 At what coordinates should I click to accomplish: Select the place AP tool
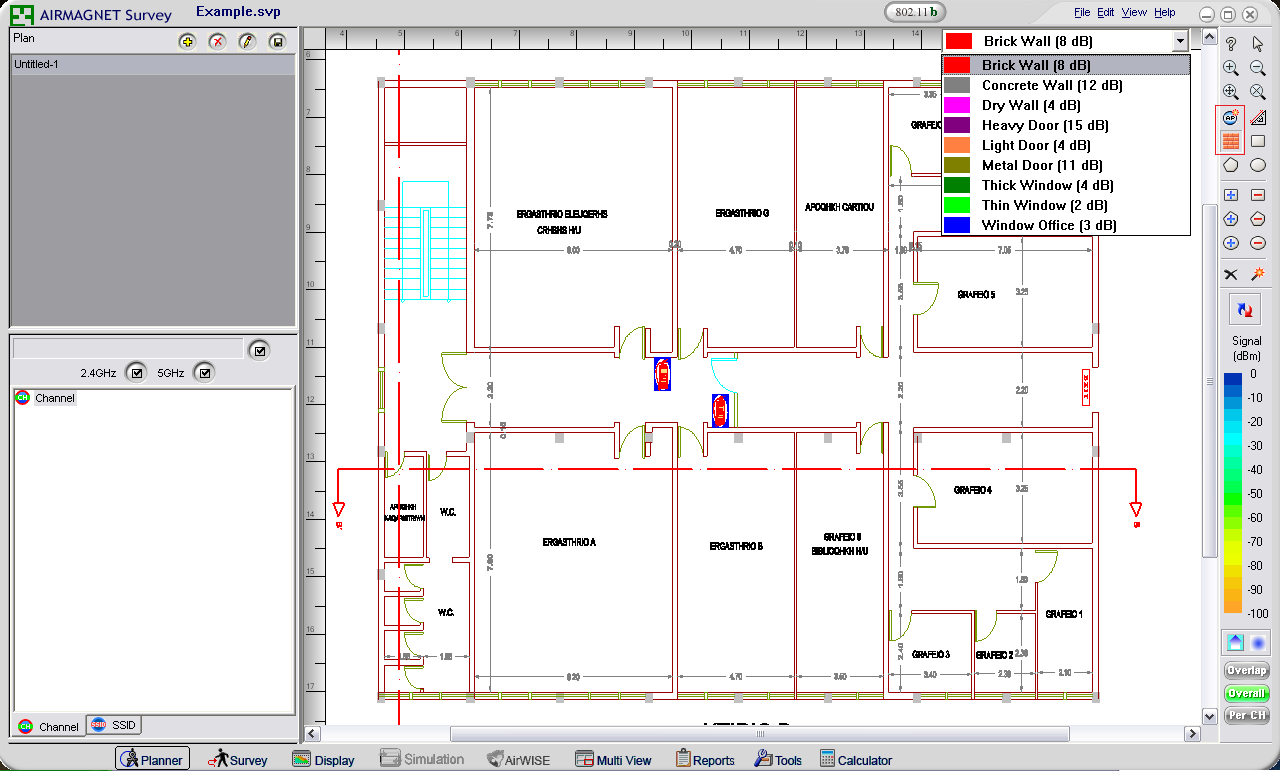(x=1231, y=117)
